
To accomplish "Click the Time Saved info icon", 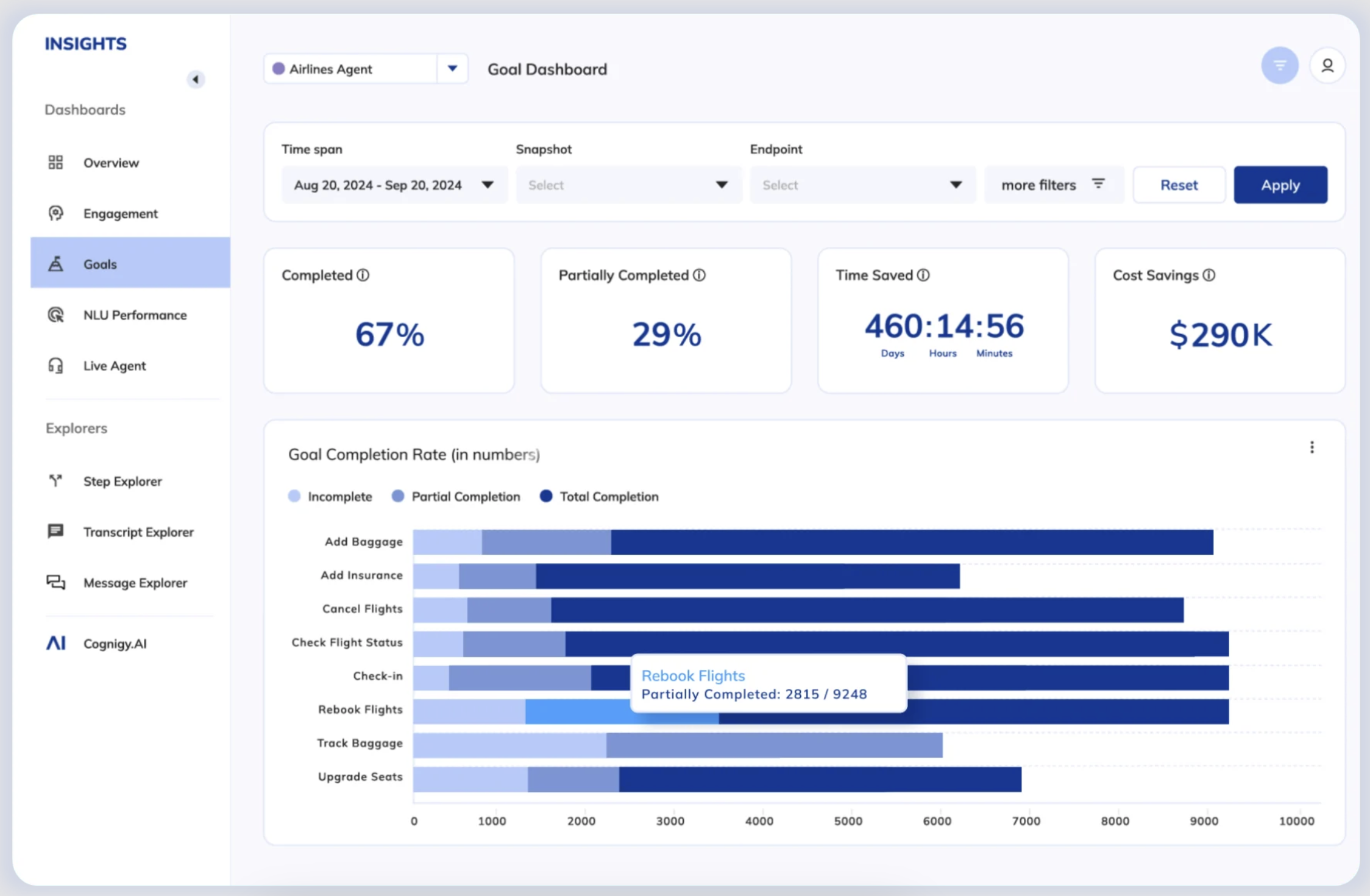I will point(923,275).
